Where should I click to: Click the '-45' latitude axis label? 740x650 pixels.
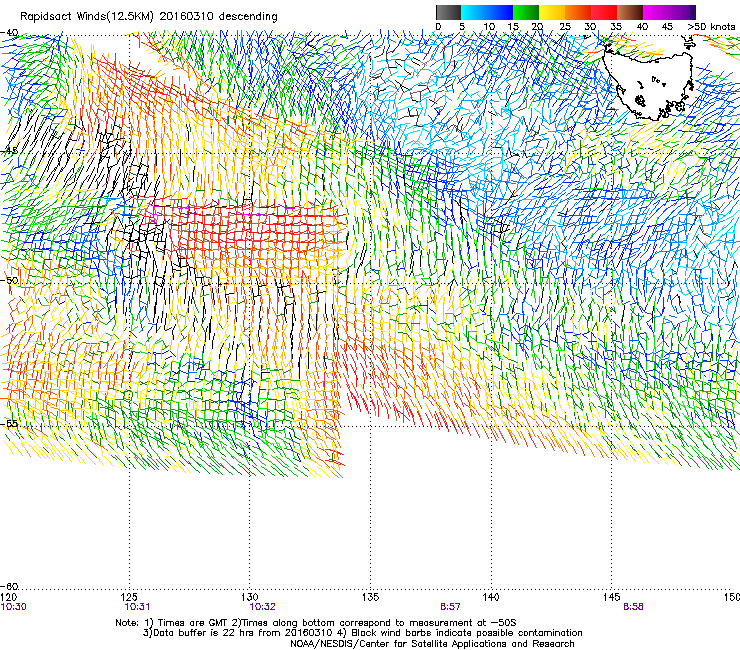point(9,151)
